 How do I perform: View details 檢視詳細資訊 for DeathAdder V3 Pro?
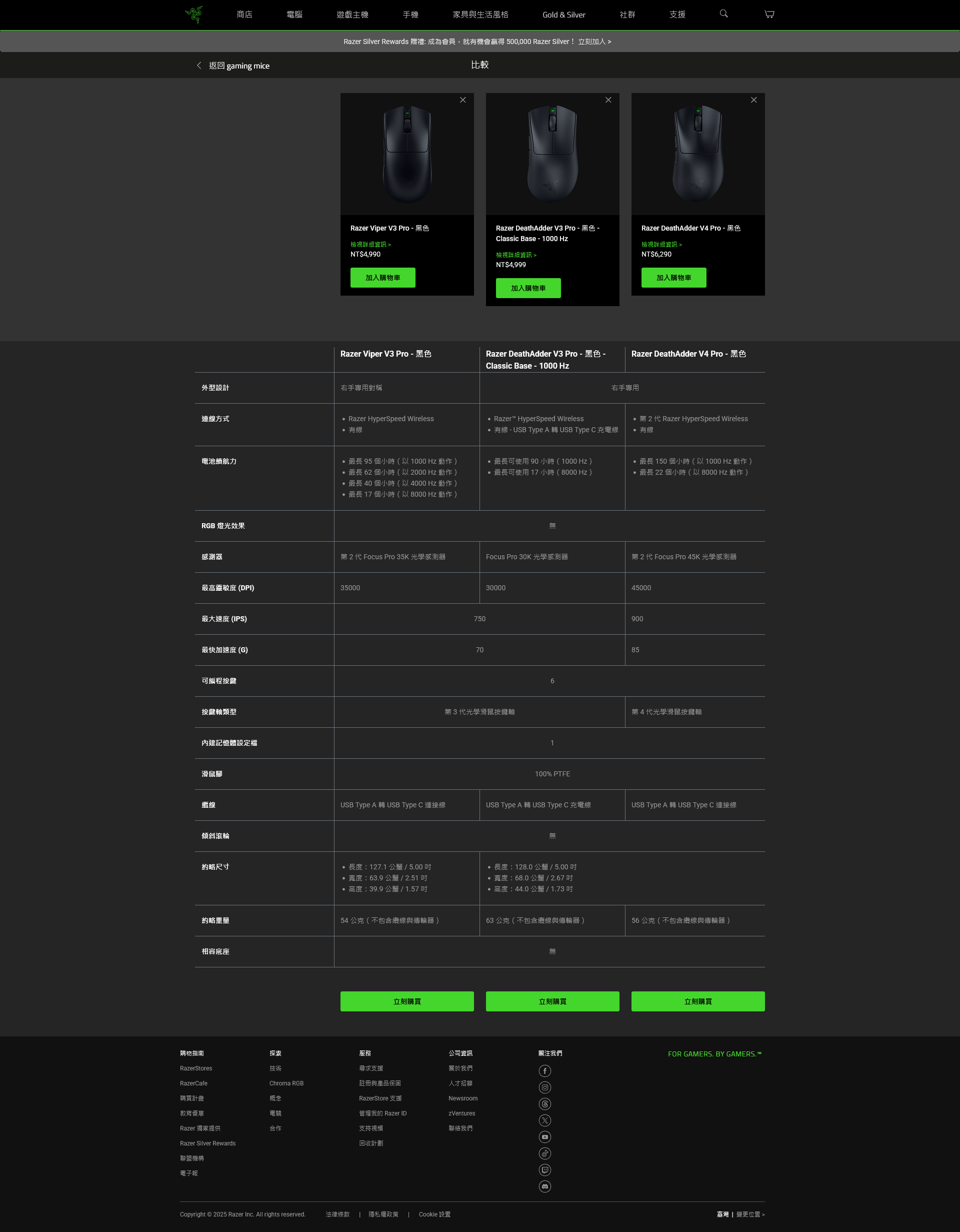coord(516,255)
